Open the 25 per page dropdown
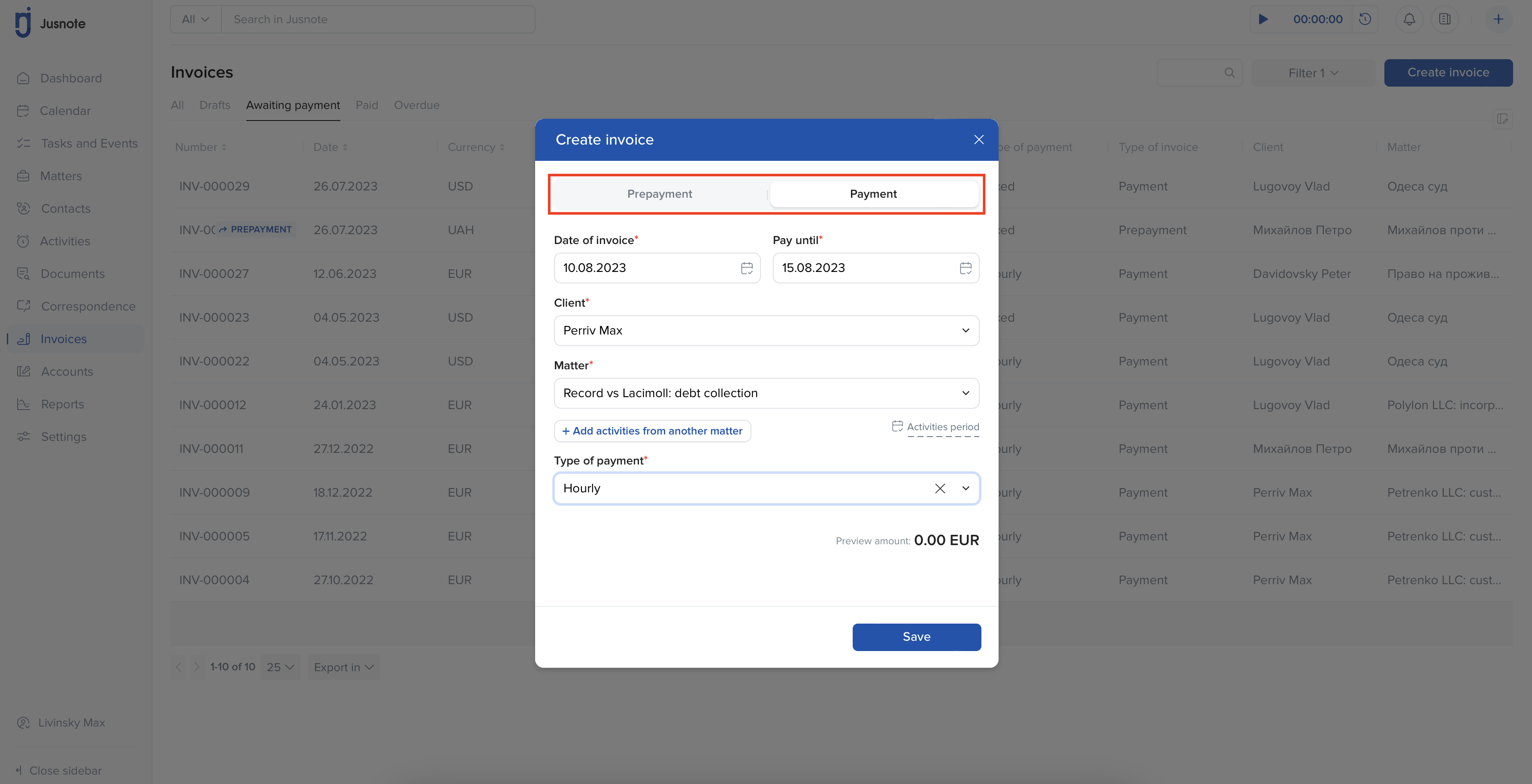Viewport: 1532px width, 784px height. (x=280, y=667)
